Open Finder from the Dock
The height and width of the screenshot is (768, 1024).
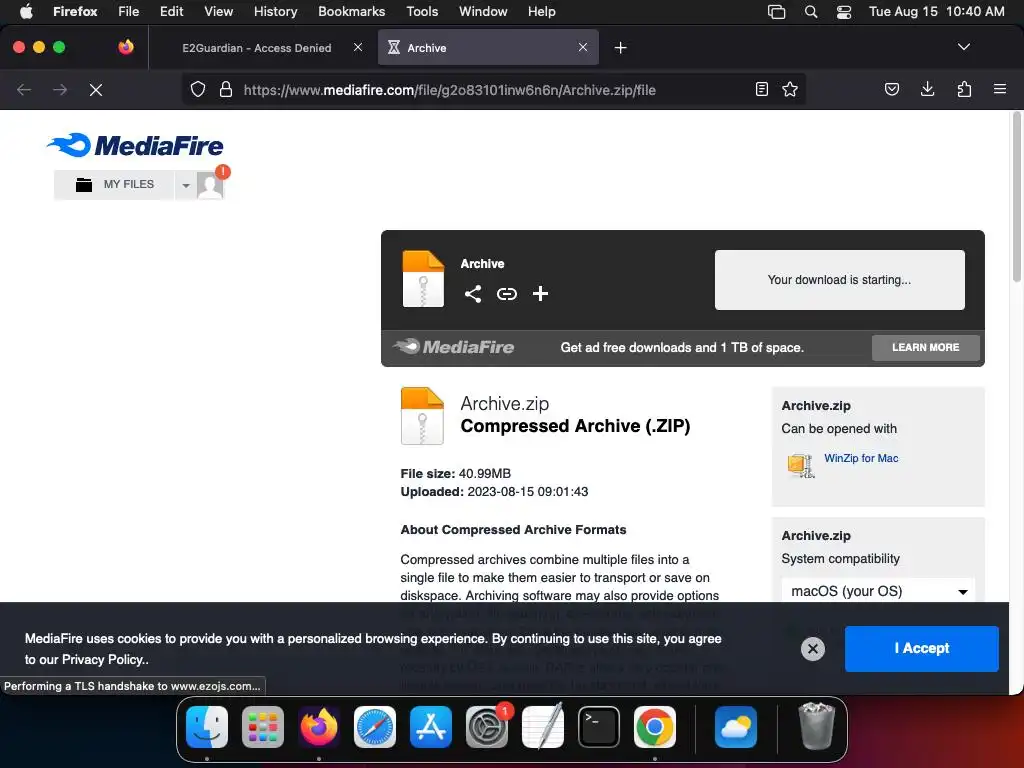[x=207, y=727]
